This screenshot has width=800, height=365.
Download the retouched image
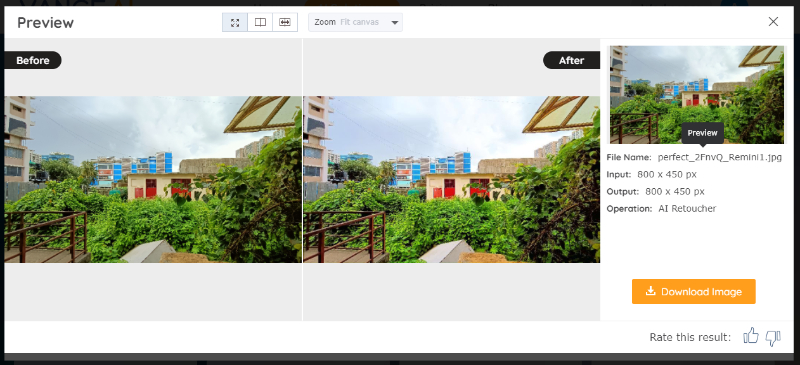(x=693, y=291)
